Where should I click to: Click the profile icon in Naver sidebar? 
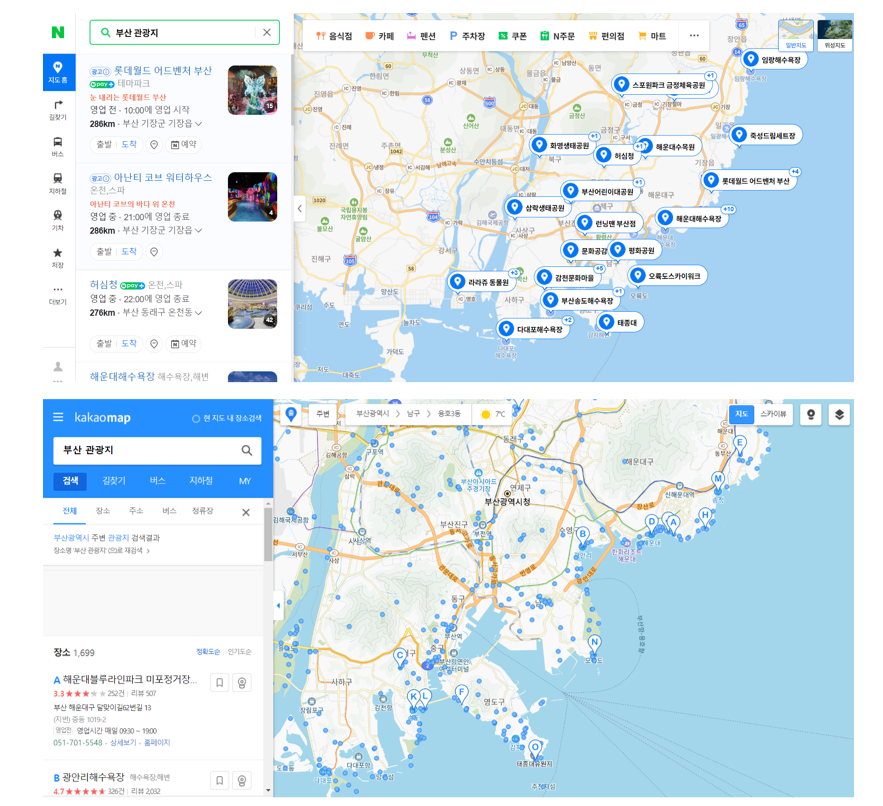(57, 367)
